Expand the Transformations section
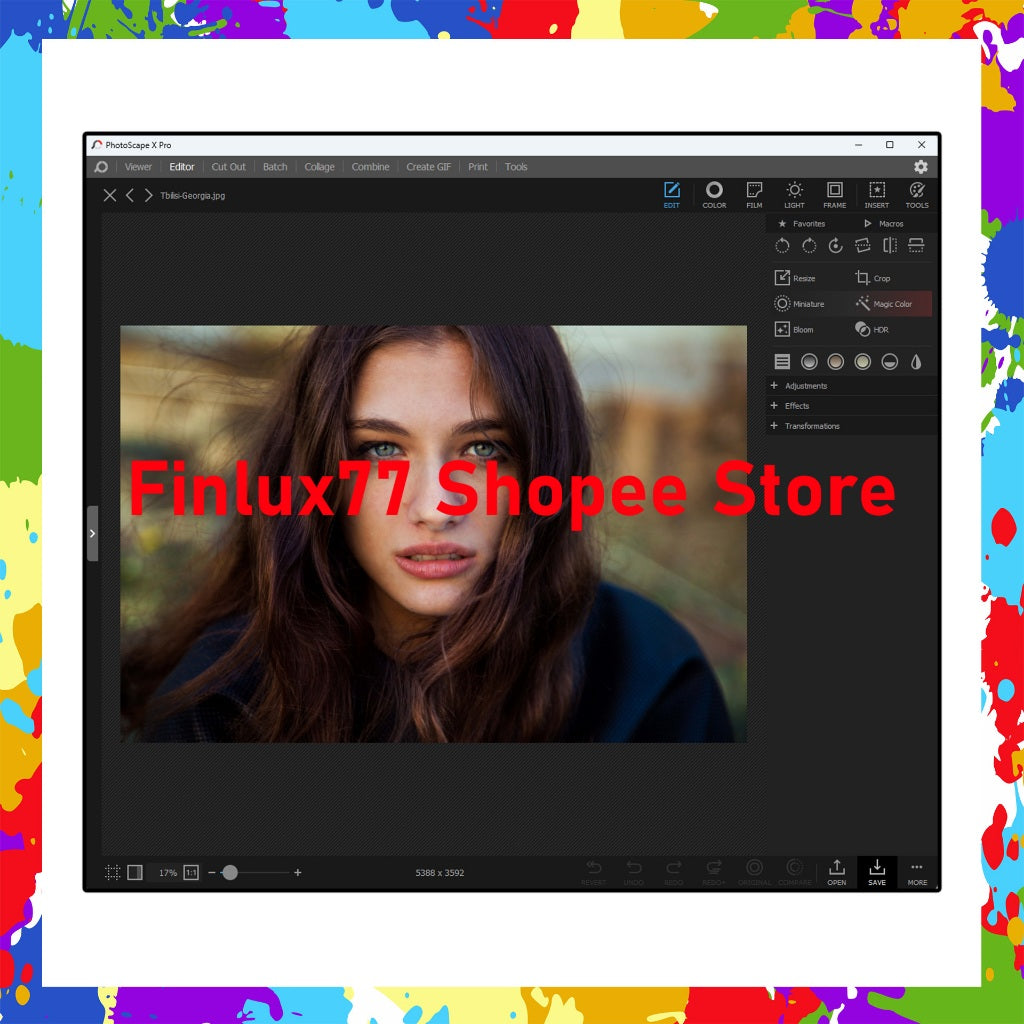The image size is (1024, 1024). (812, 426)
